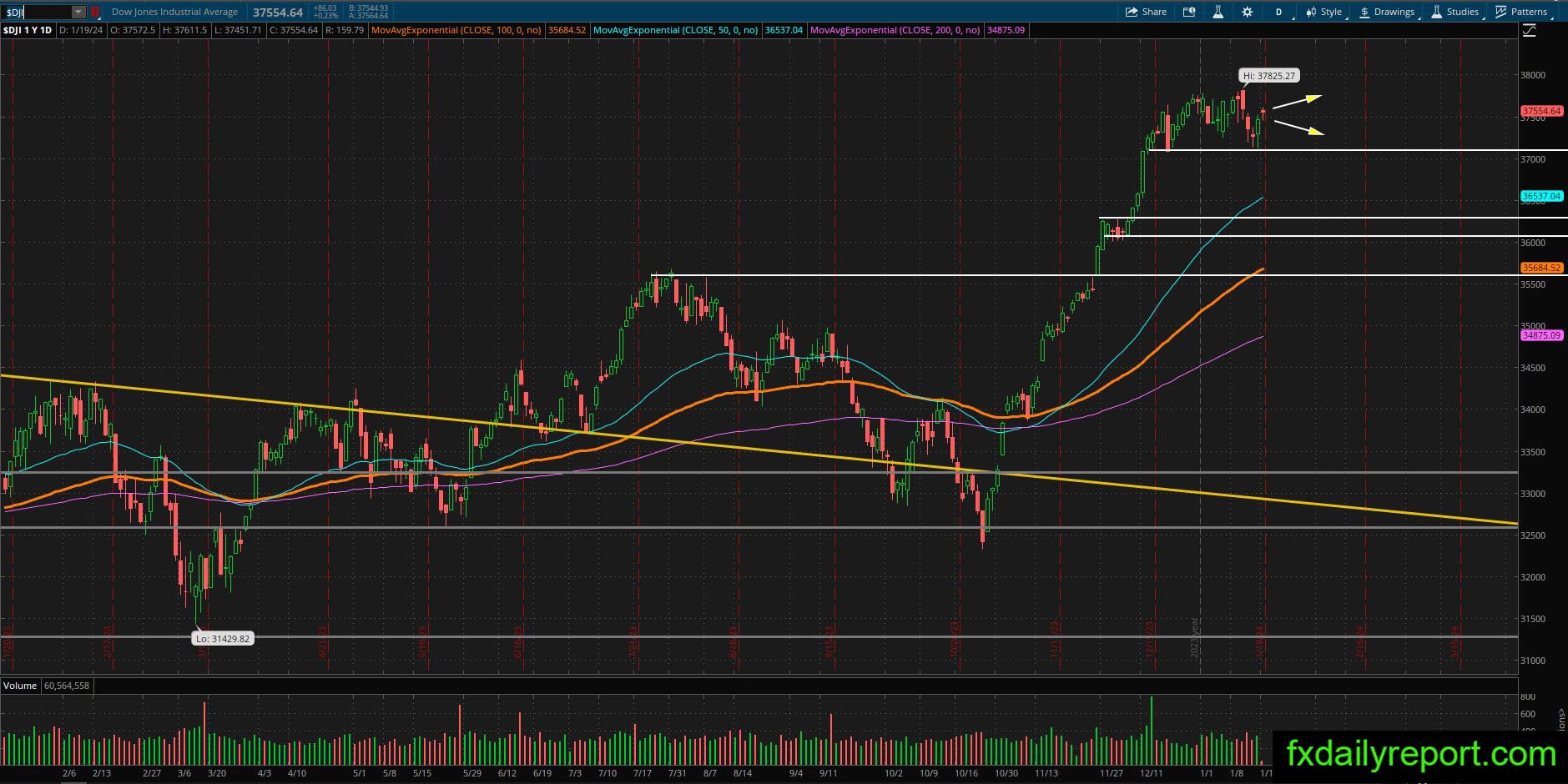Open the Style menu
Viewport: 1568px width, 784px height.
[1323, 12]
